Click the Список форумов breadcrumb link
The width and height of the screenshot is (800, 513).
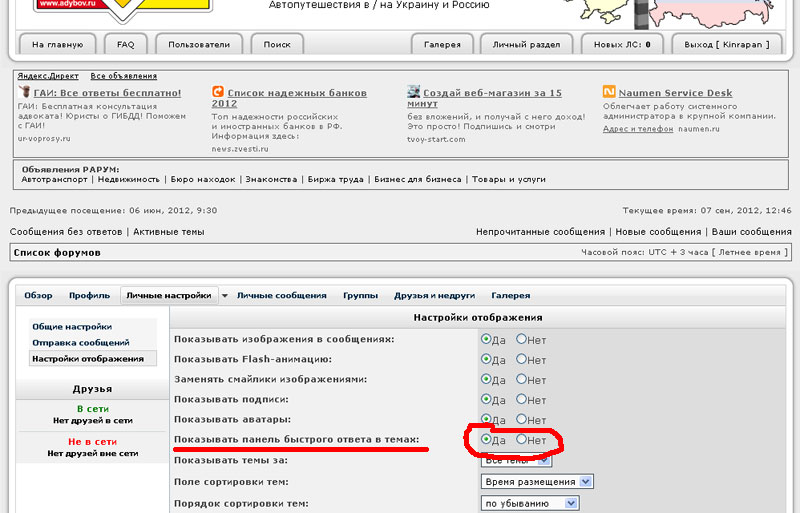pyautogui.click(x=55, y=253)
